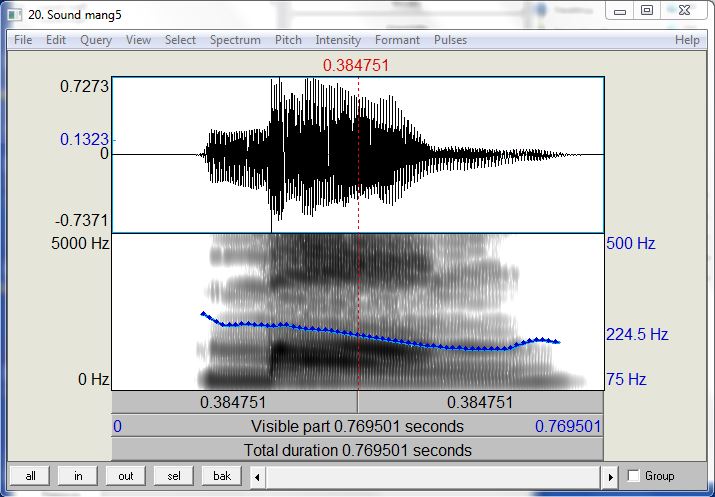Screen dimensions: 715x497
Task: Play the Total duration bar
Action: (x=358, y=450)
